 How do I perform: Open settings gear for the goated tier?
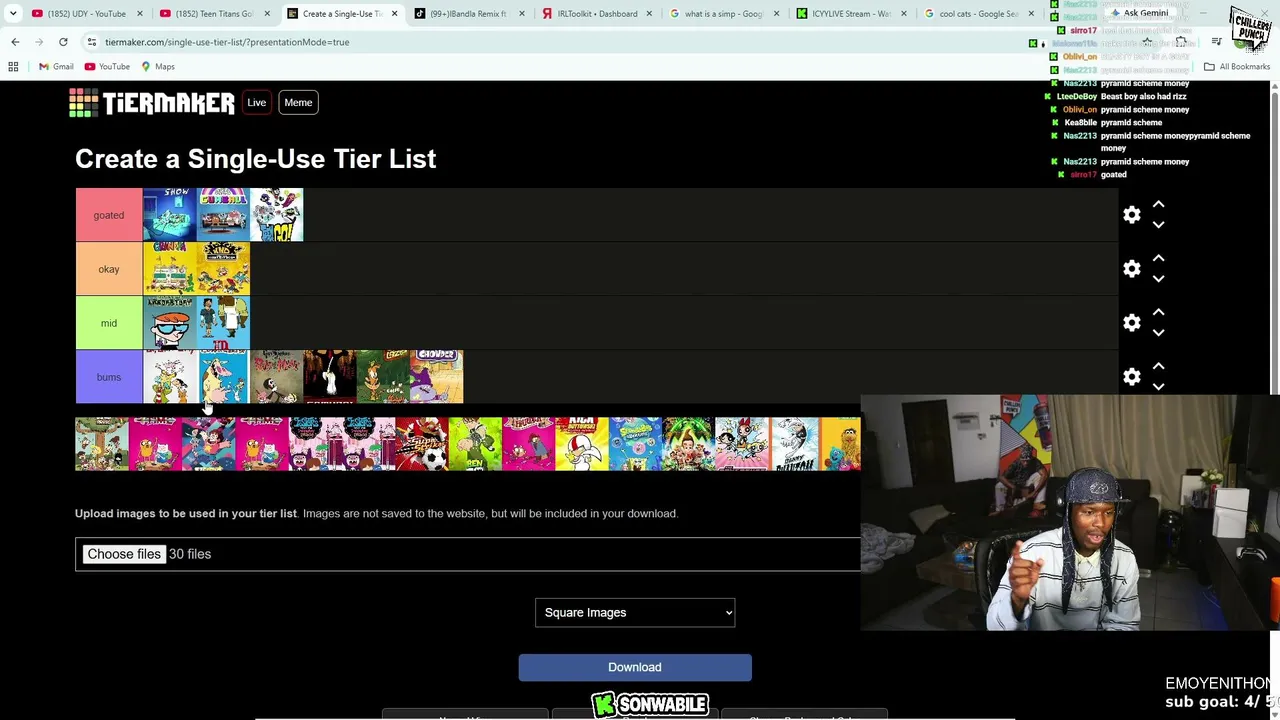tap(1132, 215)
